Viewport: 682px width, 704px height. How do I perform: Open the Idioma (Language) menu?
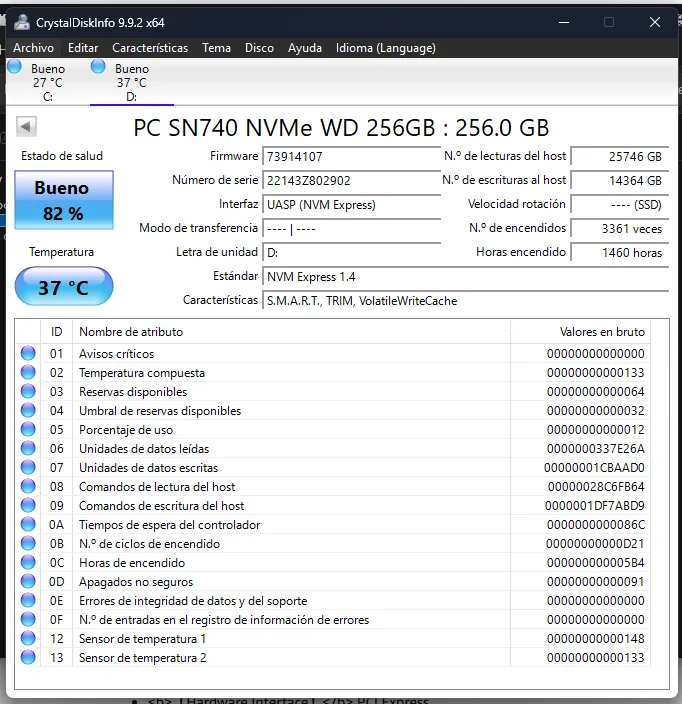[x=386, y=48]
